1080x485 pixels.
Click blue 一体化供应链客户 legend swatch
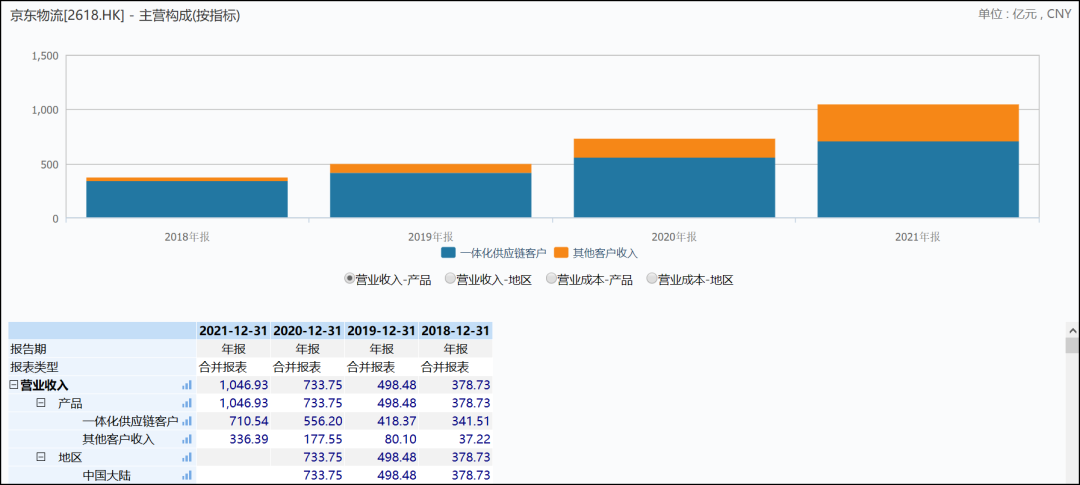tap(449, 253)
